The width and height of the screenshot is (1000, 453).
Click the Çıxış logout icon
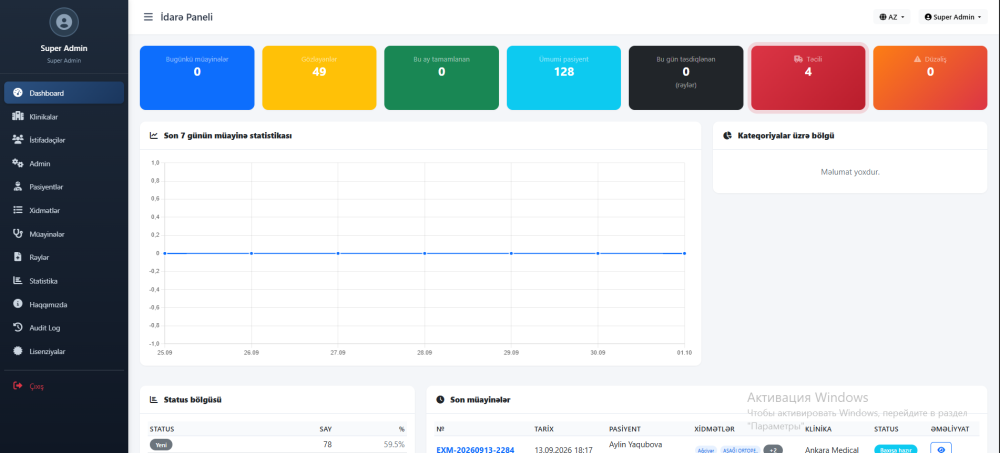[x=18, y=385]
